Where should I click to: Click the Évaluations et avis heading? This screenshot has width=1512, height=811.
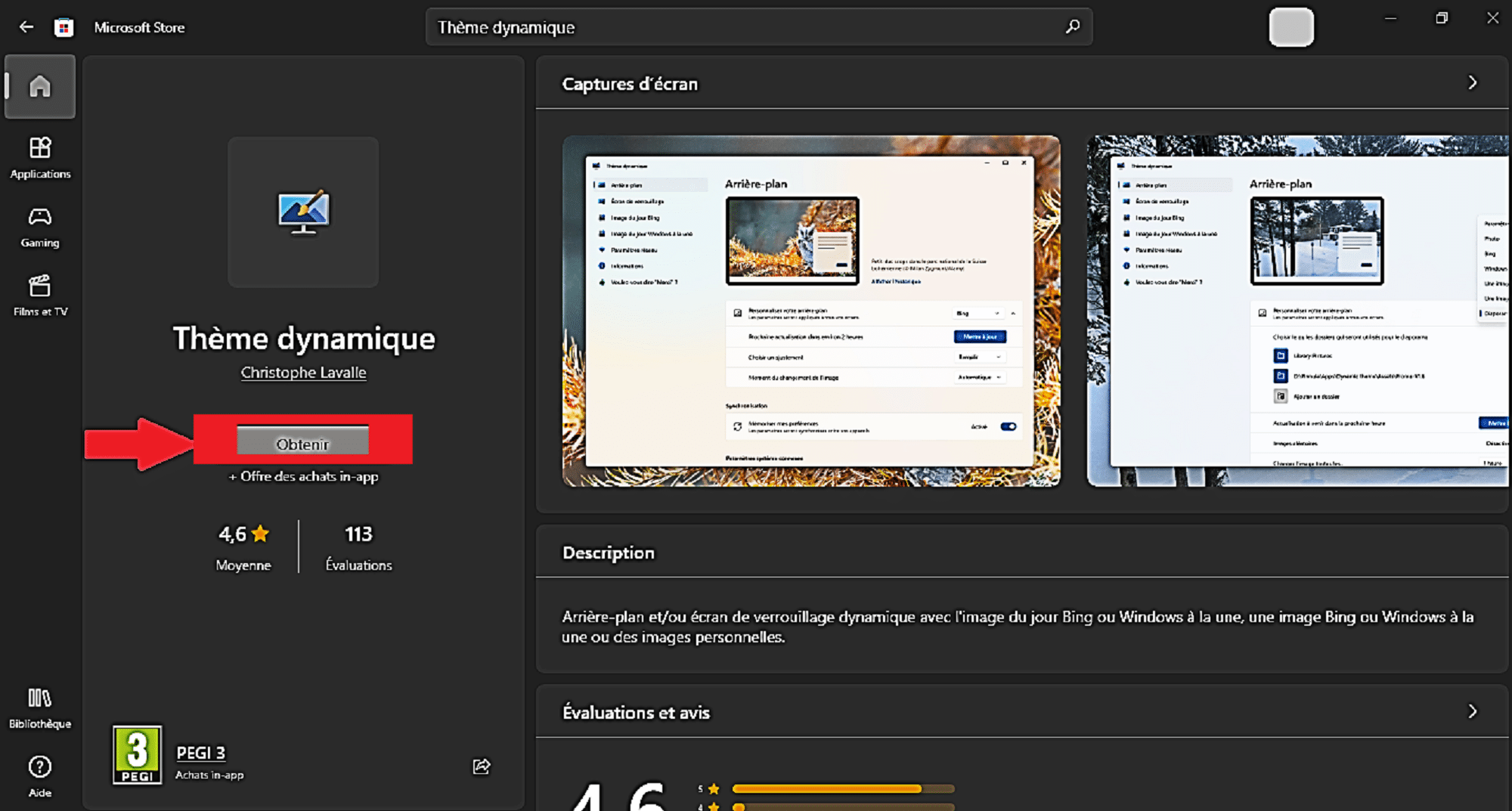pyautogui.click(x=636, y=712)
